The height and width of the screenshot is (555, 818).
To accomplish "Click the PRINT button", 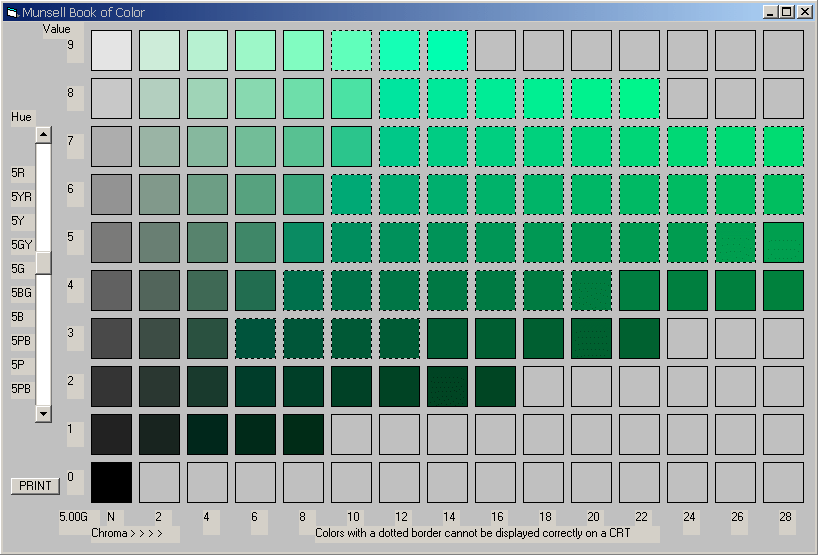I will (35, 486).
